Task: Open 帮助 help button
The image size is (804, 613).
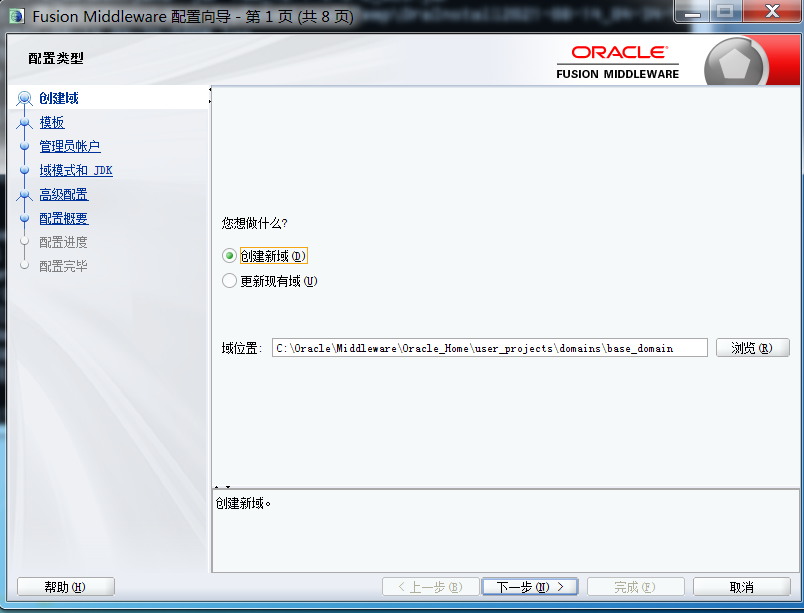Action: coord(66,587)
